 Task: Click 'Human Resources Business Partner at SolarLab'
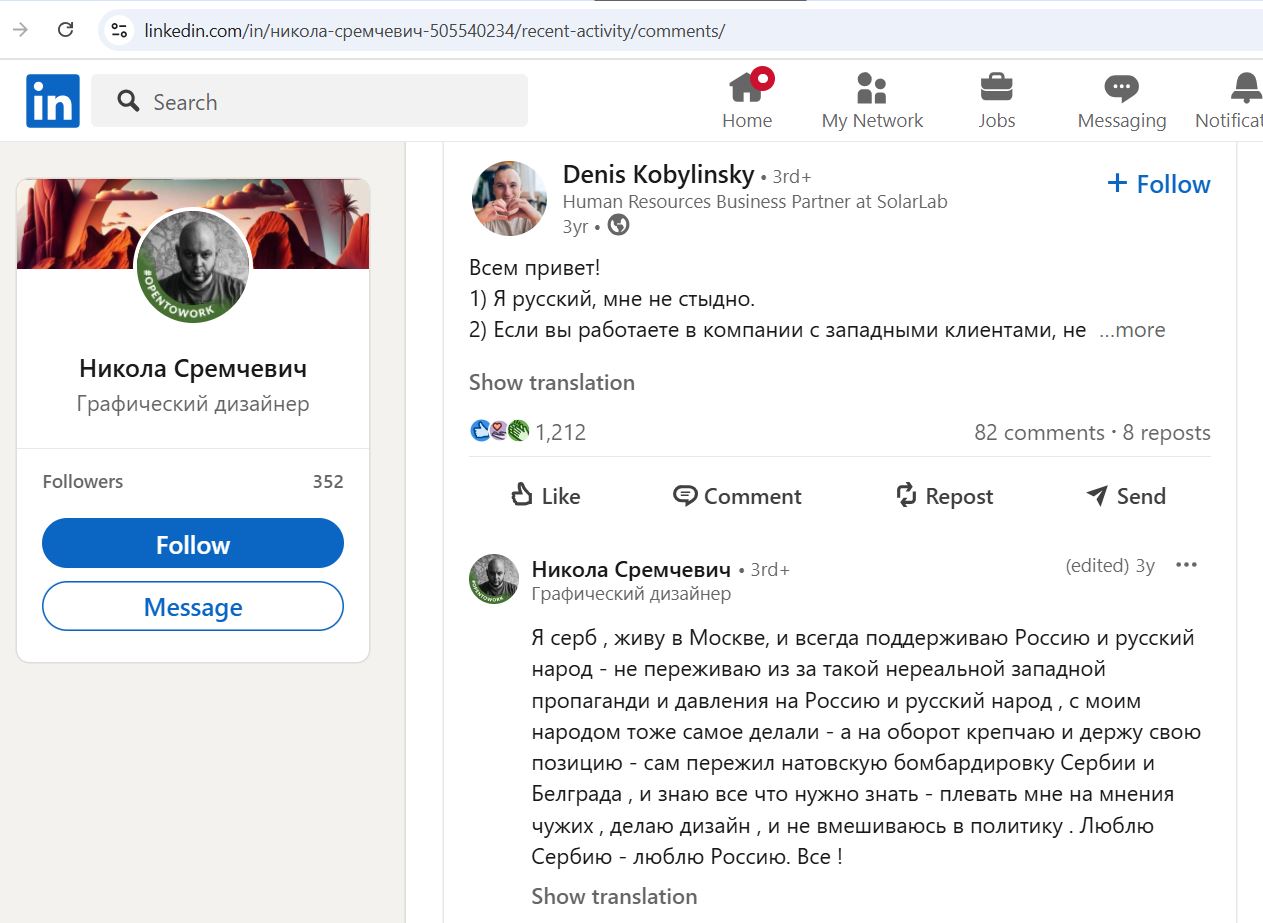pyautogui.click(x=755, y=201)
